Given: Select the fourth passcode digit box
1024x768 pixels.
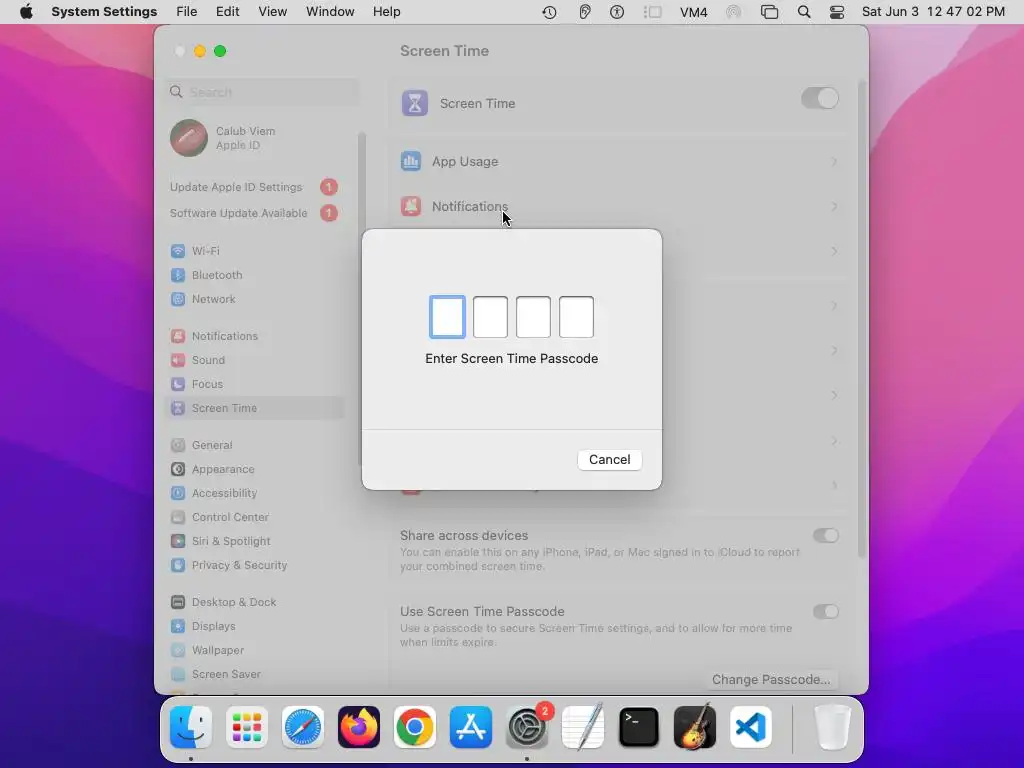Looking at the screenshot, I should (x=577, y=317).
